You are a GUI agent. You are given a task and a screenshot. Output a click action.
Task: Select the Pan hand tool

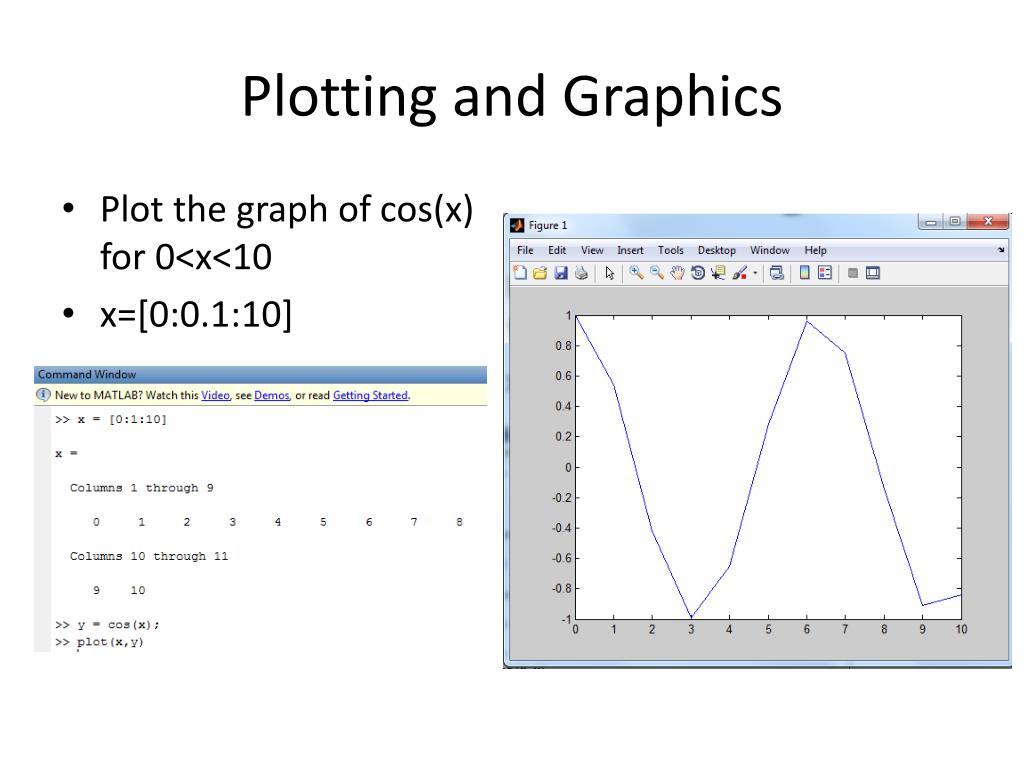pyautogui.click(x=677, y=273)
